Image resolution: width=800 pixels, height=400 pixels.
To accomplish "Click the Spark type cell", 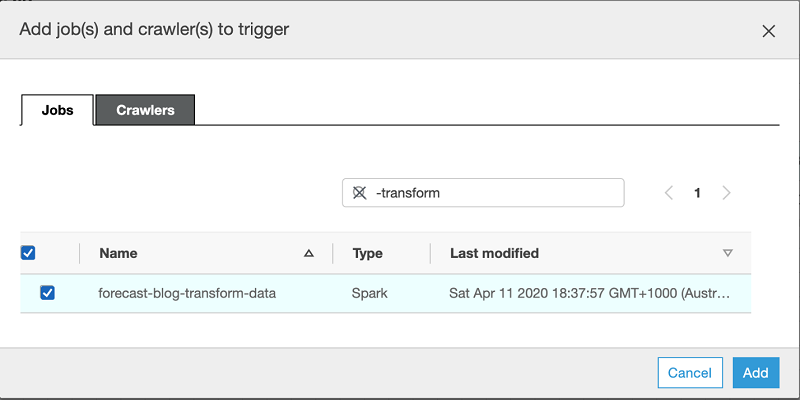I will click(x=369, y=294).
